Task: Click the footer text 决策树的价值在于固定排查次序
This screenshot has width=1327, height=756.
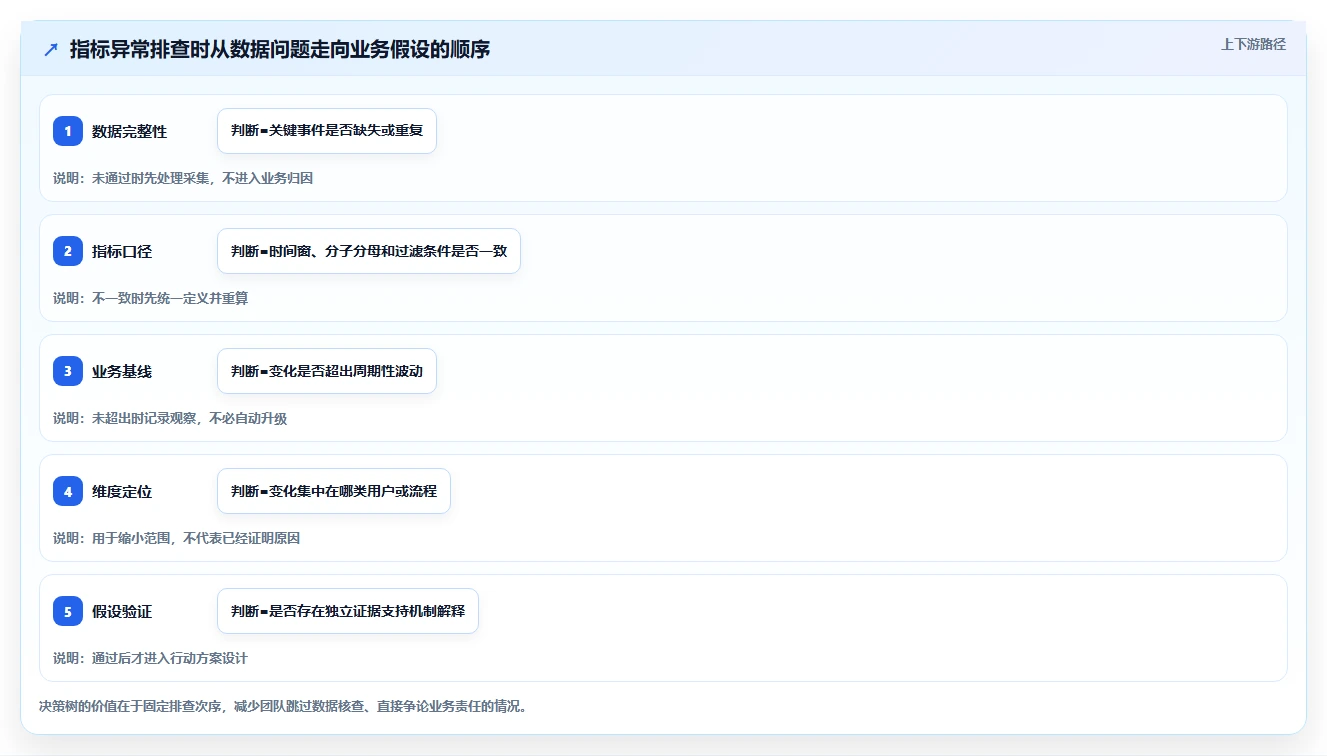Action: 283,706
